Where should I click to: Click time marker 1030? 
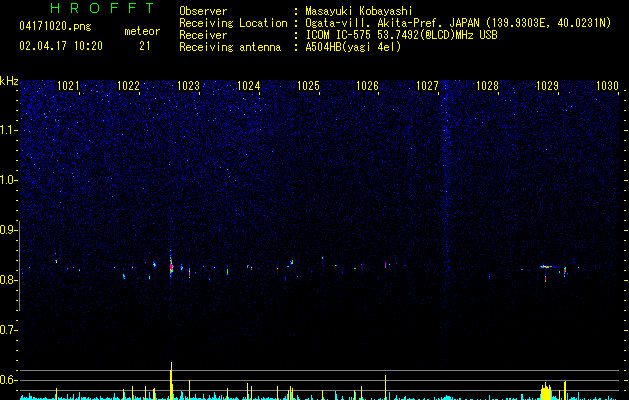pyautogui.click(x=607, y=86)
